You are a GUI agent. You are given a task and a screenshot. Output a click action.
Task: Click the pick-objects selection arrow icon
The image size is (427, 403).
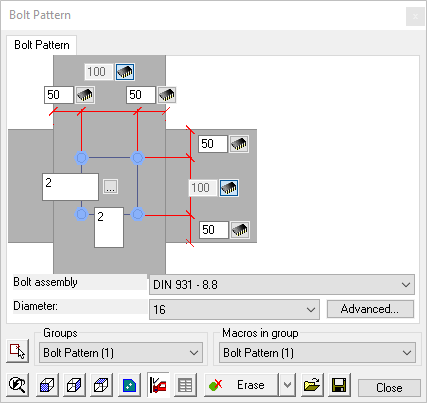pos(17,351)
